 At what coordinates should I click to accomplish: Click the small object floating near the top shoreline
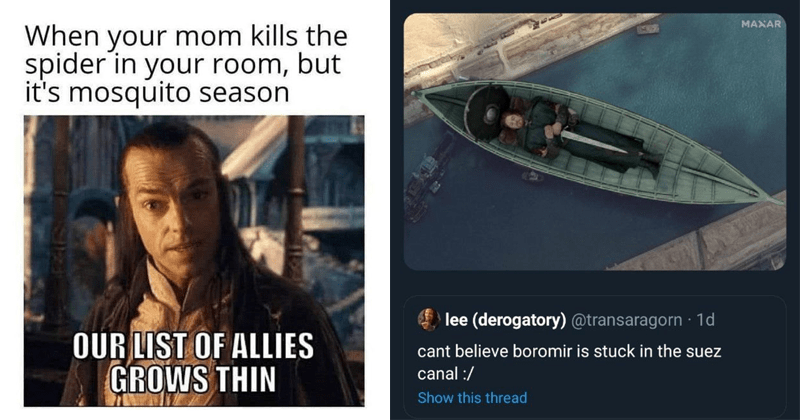647,29
